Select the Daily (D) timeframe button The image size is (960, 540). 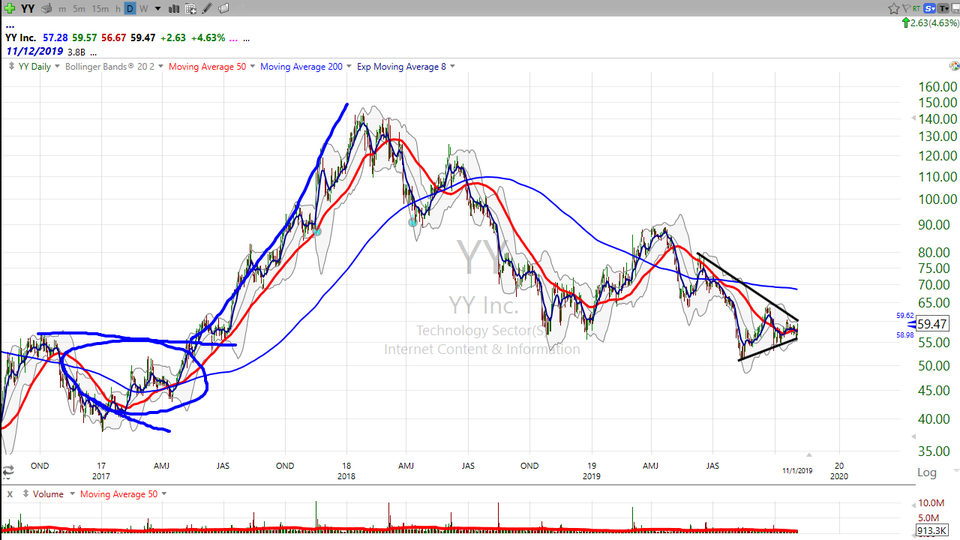click(130, 9)
